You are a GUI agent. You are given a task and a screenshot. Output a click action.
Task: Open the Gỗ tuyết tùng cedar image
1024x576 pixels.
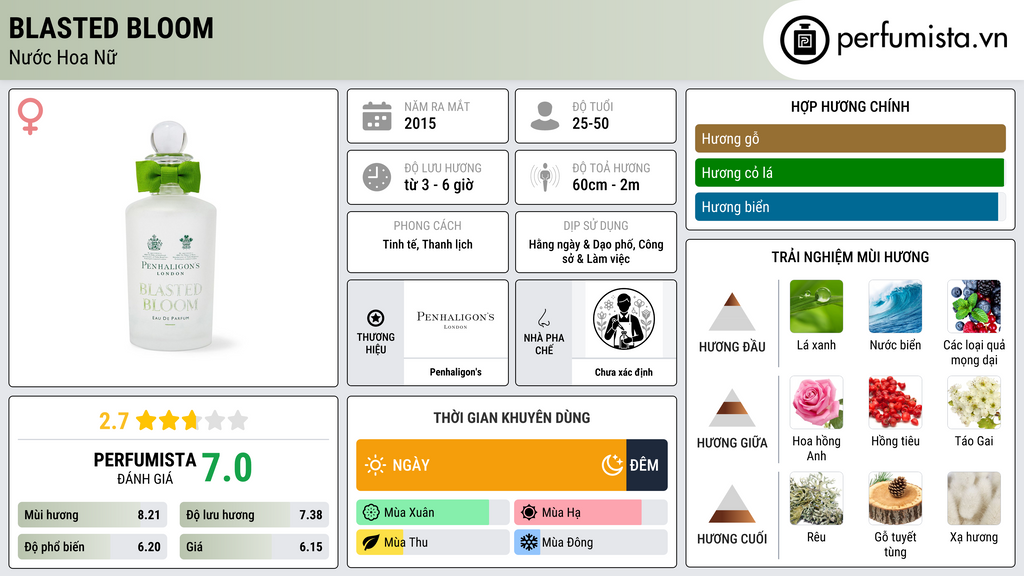click(x=895, y=498)
